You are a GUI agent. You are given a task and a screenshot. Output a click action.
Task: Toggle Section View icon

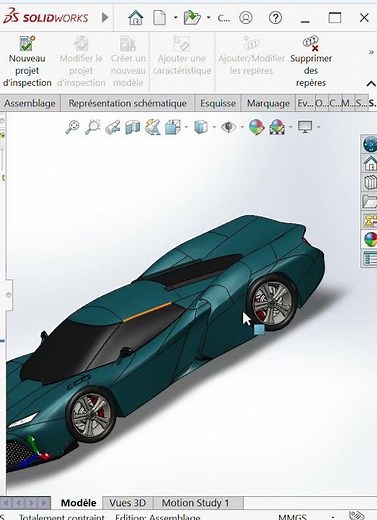click(x=132, y=127)
